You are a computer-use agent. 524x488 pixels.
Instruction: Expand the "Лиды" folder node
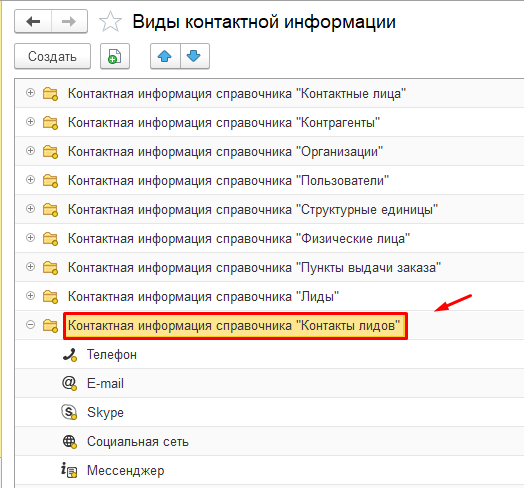pos(30,295)
